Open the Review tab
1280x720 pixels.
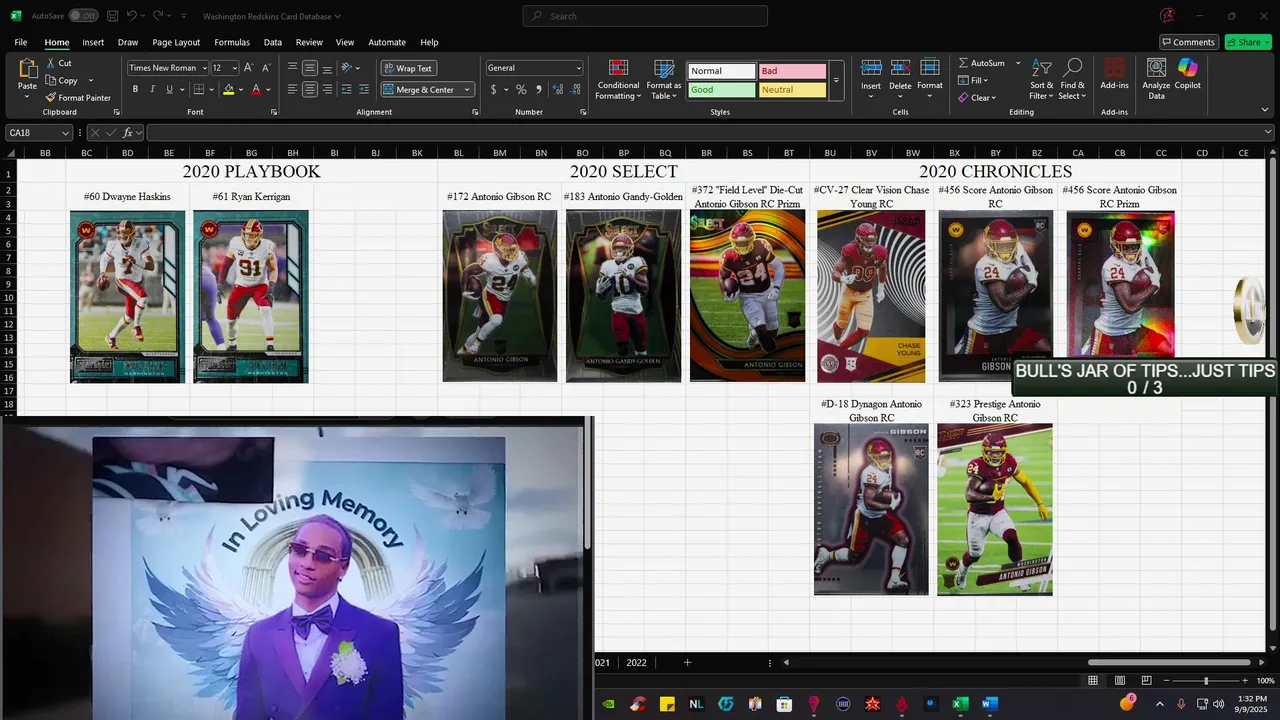click(x=309, y=42)
